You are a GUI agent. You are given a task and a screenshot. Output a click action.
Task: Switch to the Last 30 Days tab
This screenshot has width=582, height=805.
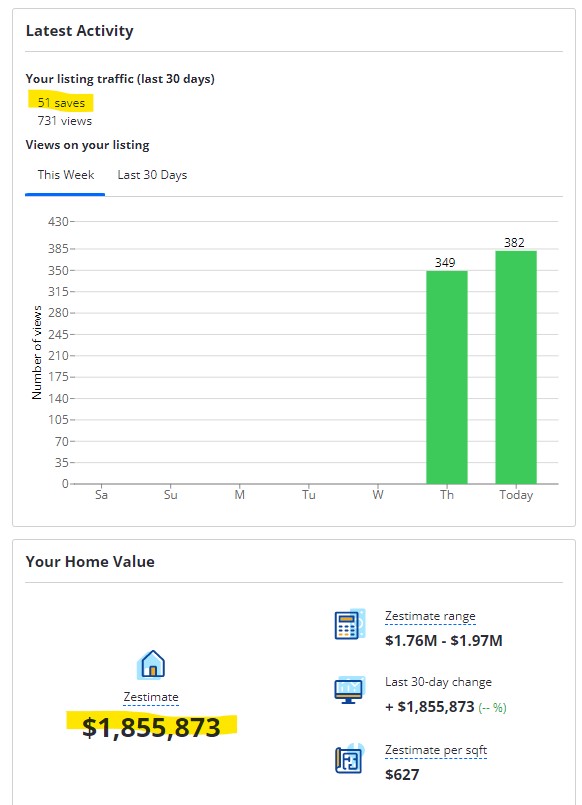(152, 175)
